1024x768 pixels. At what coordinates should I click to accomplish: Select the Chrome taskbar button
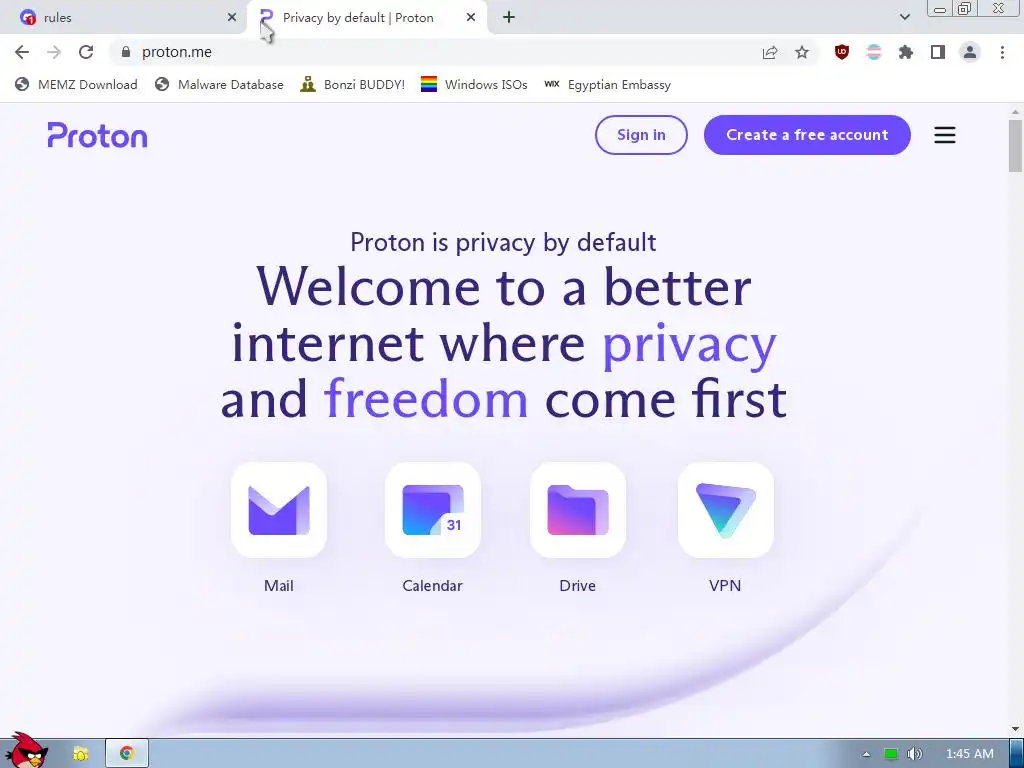tap(127, 754)
